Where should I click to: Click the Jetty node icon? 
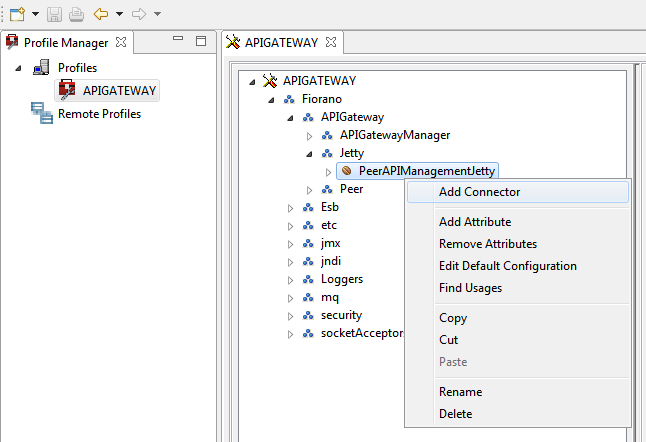coord(327,153)
